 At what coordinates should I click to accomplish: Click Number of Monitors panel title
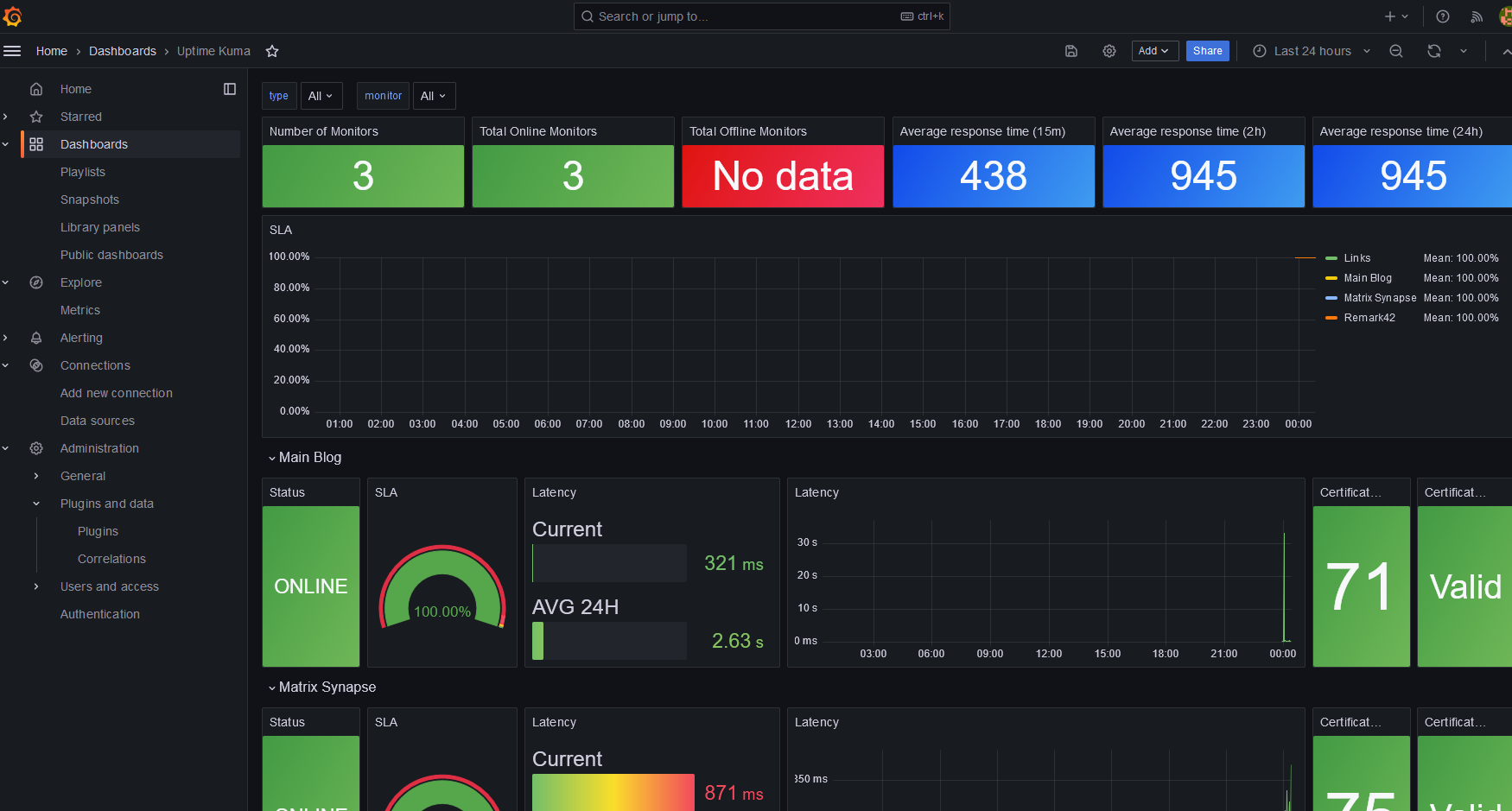324,131
